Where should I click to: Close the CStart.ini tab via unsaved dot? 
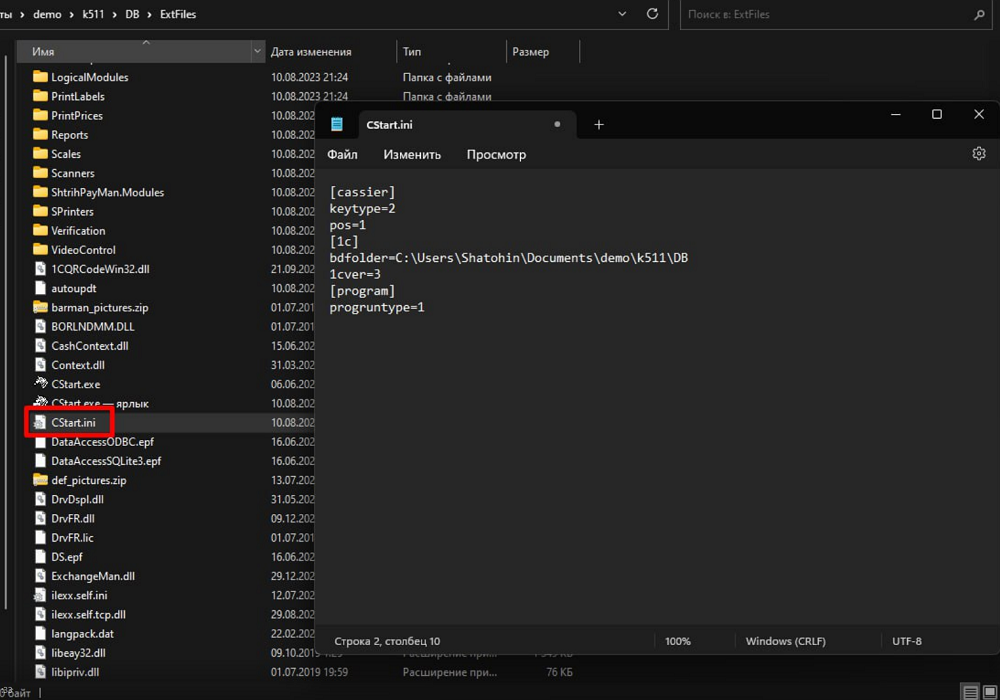click(x=557, y=124)
